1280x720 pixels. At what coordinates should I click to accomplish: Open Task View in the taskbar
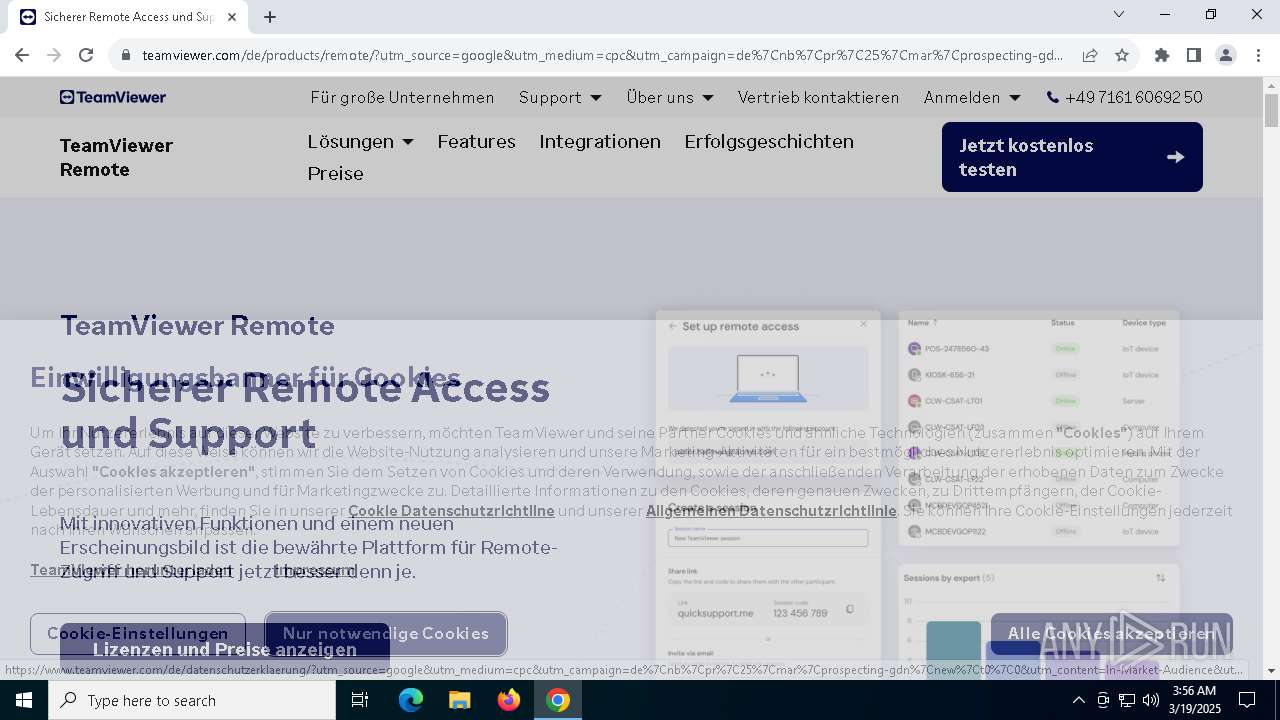[x=360, y=700]
